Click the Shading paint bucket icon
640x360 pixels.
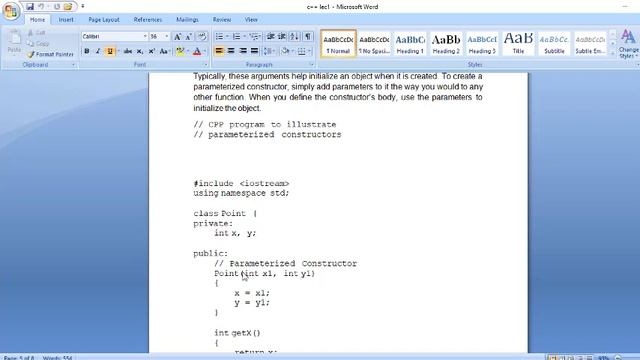coord(285,51)
